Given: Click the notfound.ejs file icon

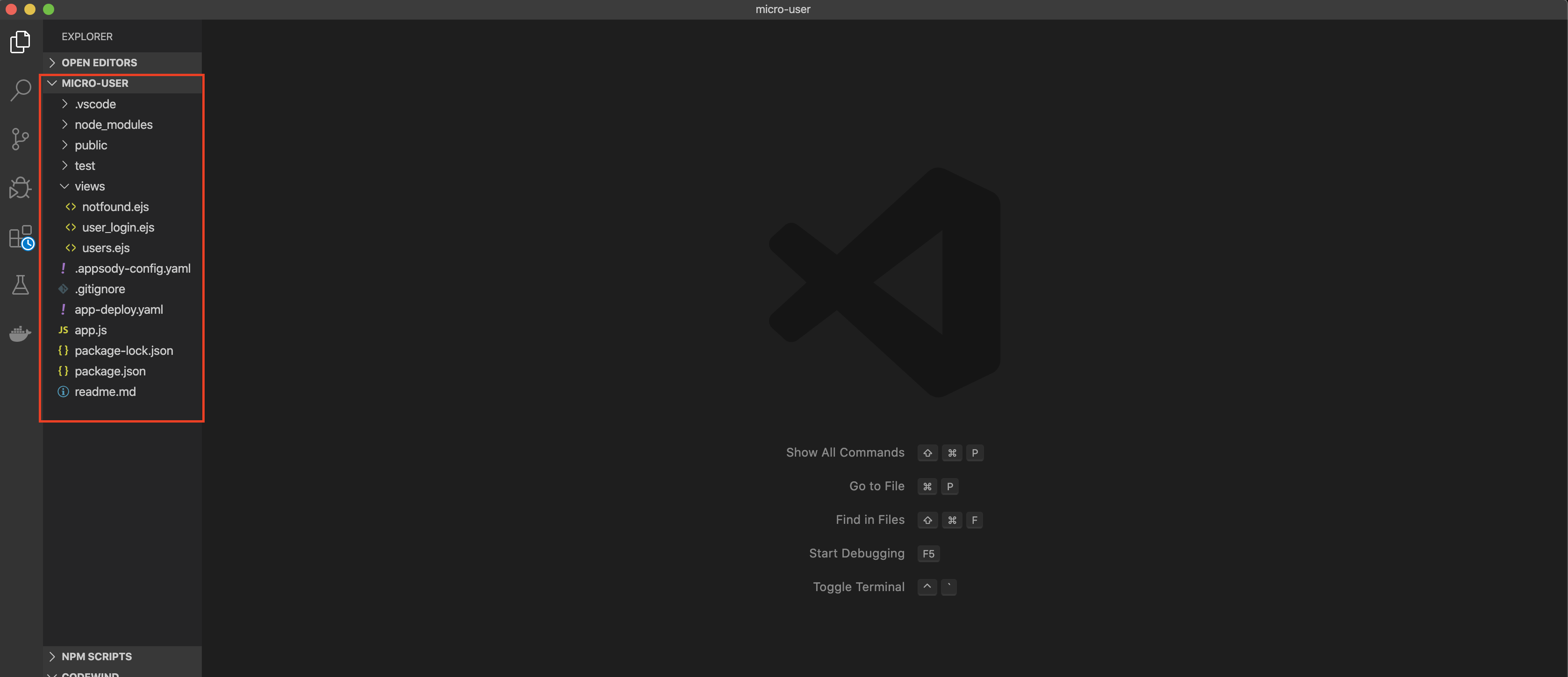Looking at the screenshot, I should coord(71,207).
